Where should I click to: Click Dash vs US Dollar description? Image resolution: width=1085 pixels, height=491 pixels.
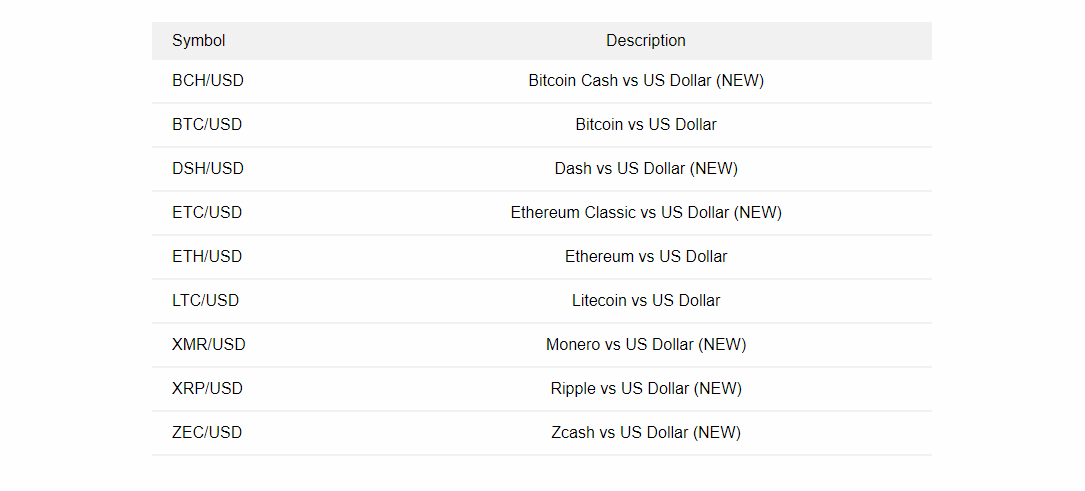pos(646,169)
